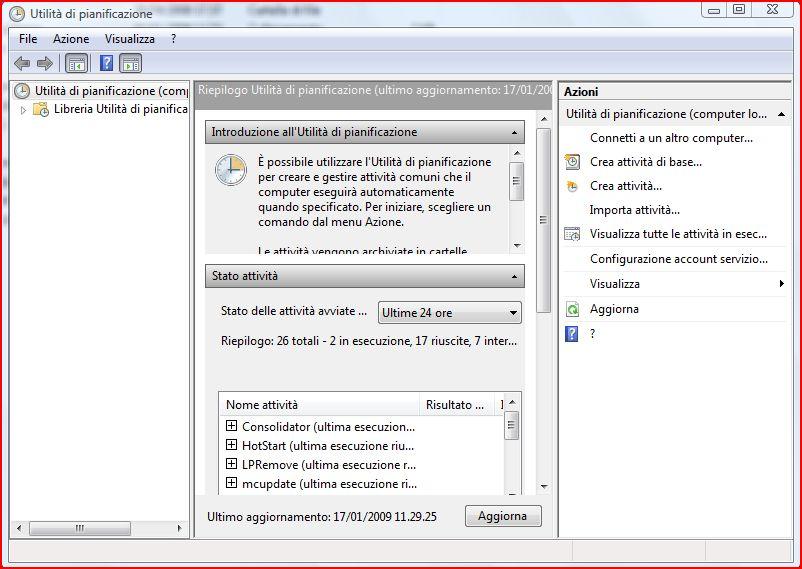Click the clock icon beside Crea attività di base
This screenshot has height=569, width=802.
[572, 162]
